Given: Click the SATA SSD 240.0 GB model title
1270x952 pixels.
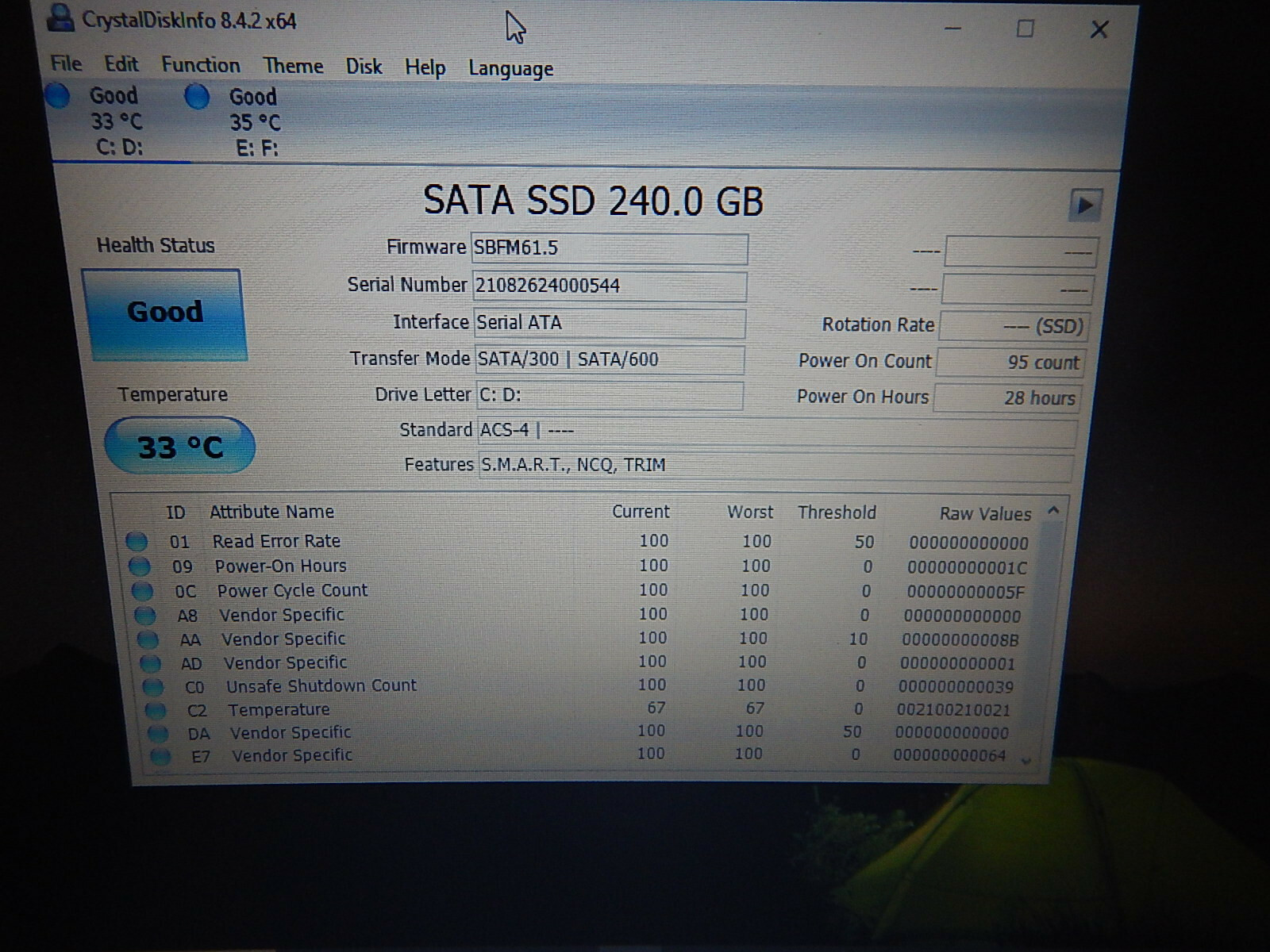Looking at the screenshot, I should 593,200.
